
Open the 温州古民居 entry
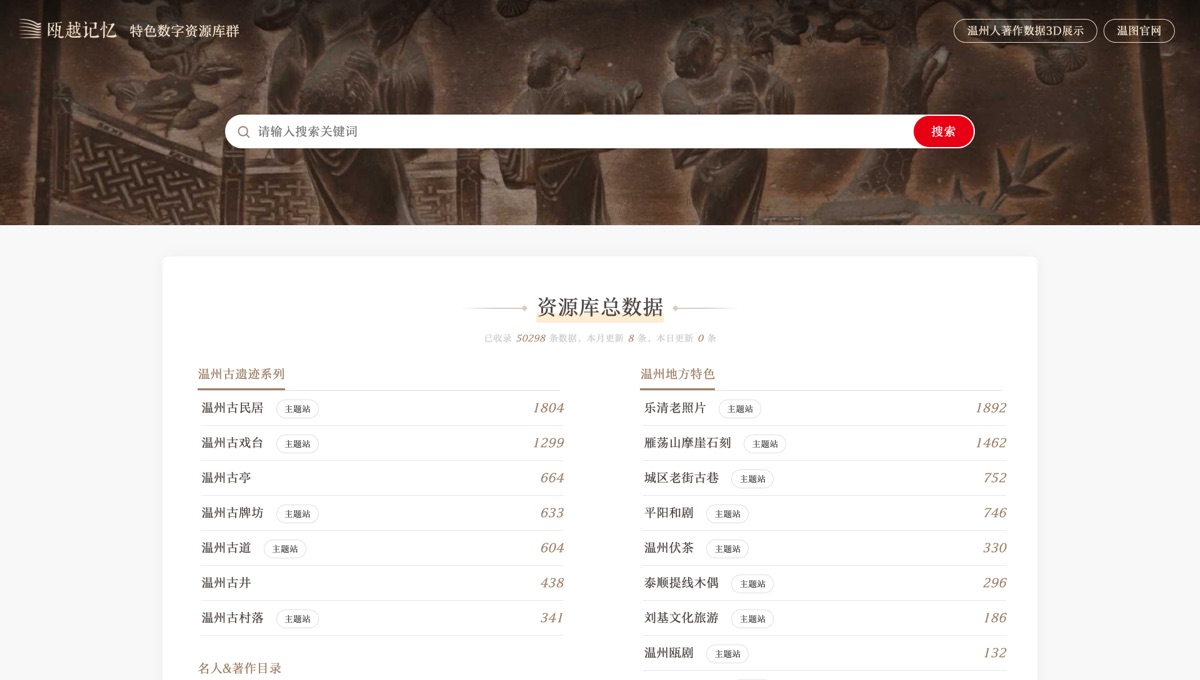click(232, 408)
